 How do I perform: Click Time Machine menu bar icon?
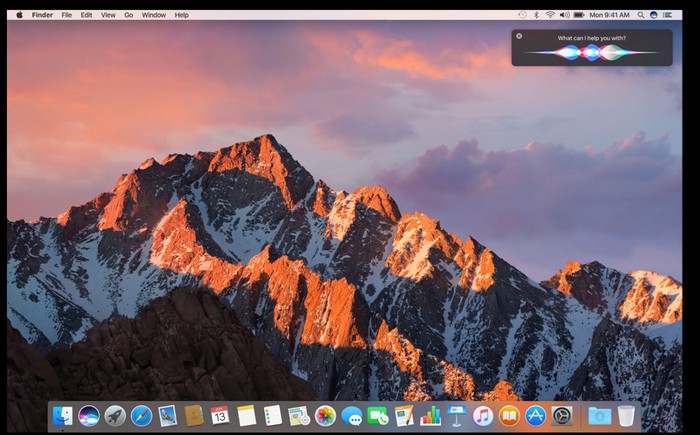(x=522, y=15)
